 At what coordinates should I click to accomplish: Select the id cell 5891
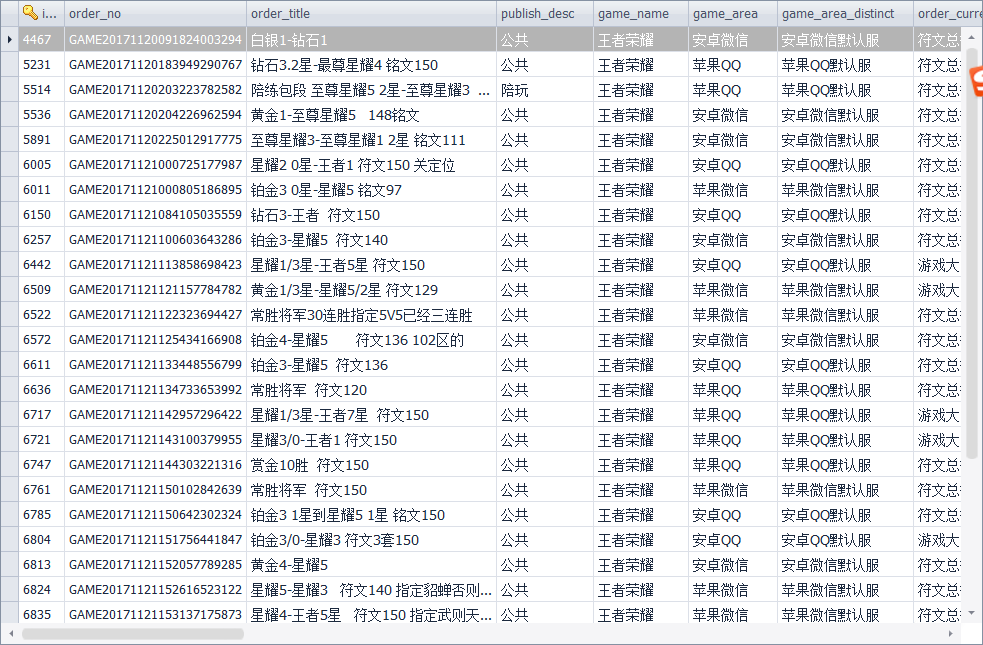point(41,140)
